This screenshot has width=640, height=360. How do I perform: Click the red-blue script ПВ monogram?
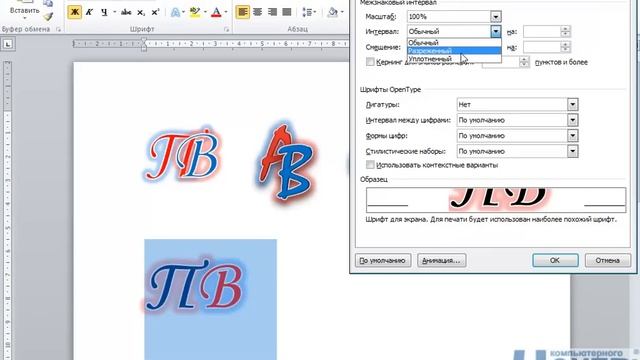coord(182,155)
